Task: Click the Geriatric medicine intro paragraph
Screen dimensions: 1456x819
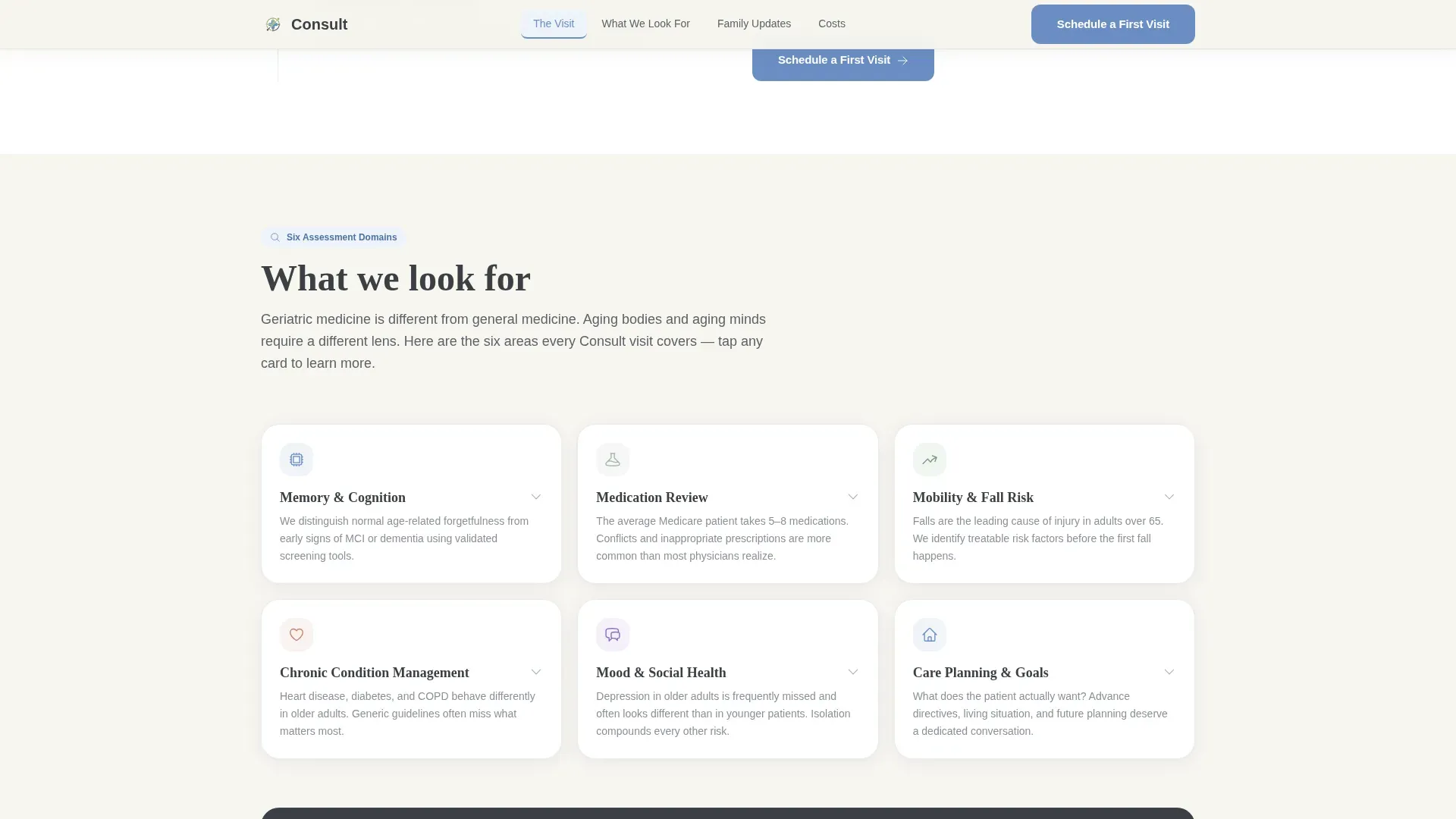Action: (x=513, y=341)
